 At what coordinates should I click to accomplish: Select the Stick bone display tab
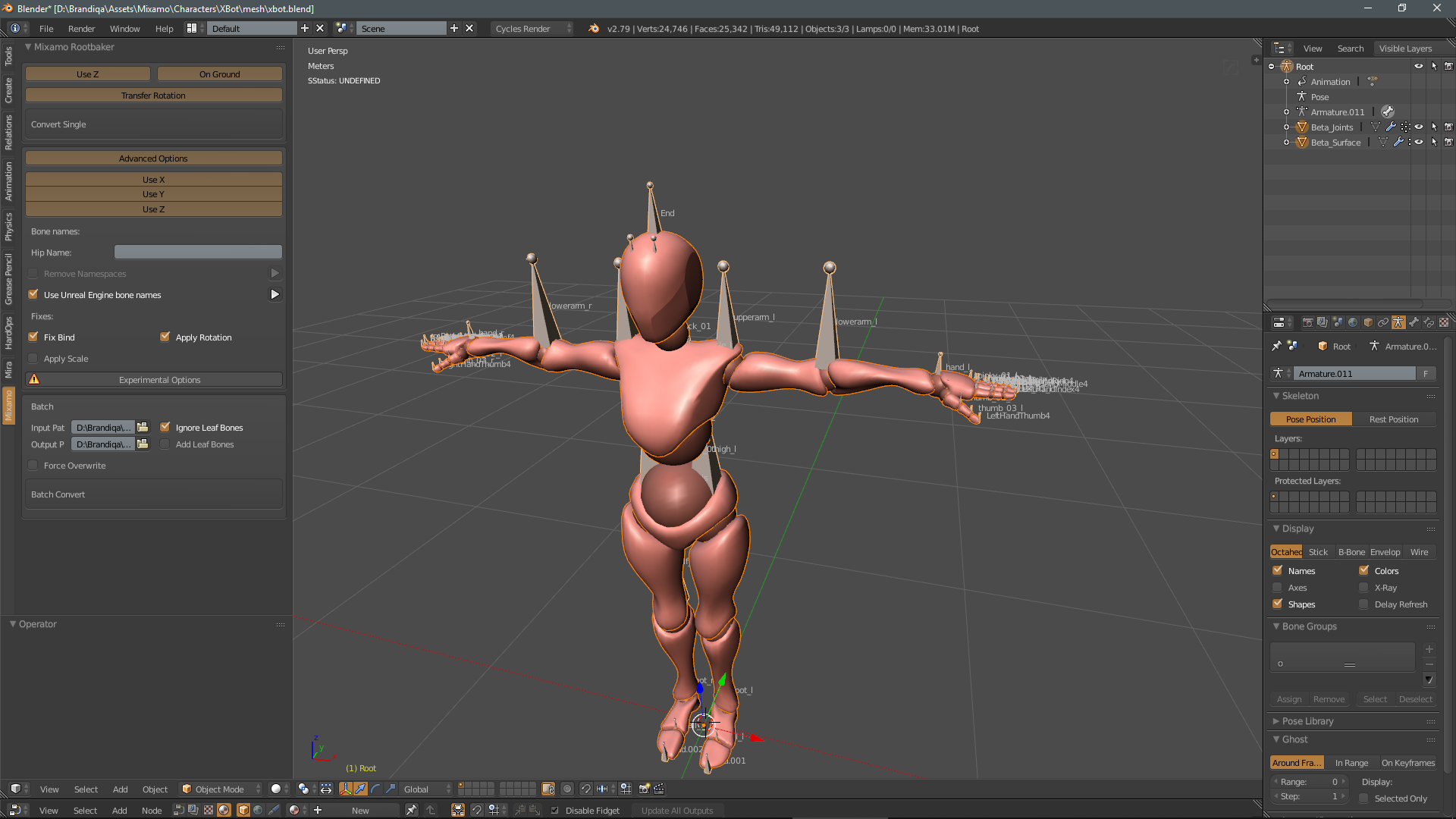(x=1318, y=552)
